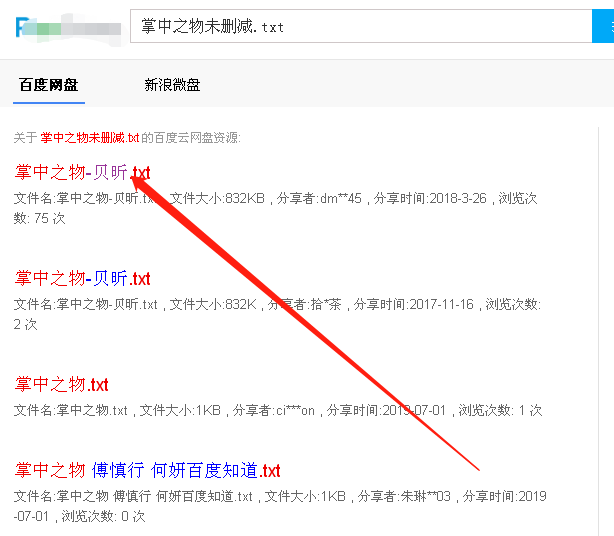The width and height of the screenshot is (614, 536).
Task: Open first 掌中之物-贝昕.txt result shared by dm**45
Action: (x=82, y=173)
